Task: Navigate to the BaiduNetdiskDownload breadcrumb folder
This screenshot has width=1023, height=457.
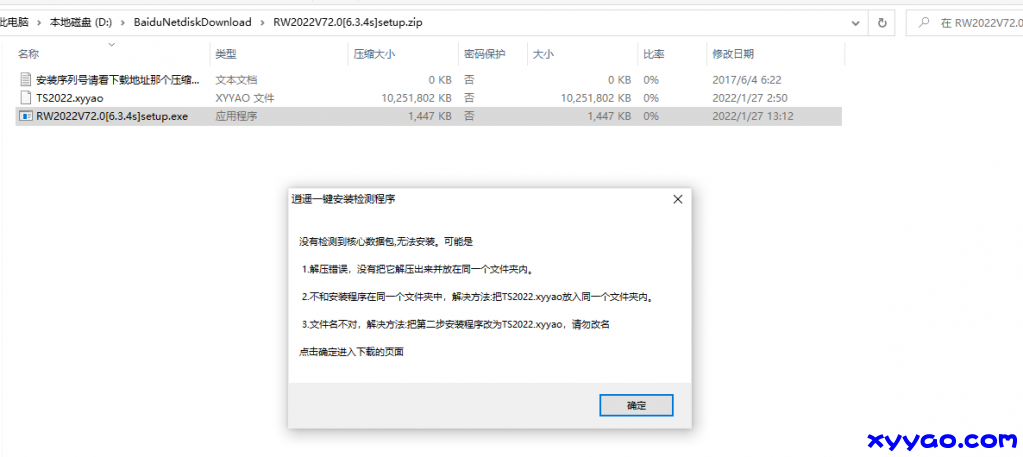Action: [x=193, y=22]
